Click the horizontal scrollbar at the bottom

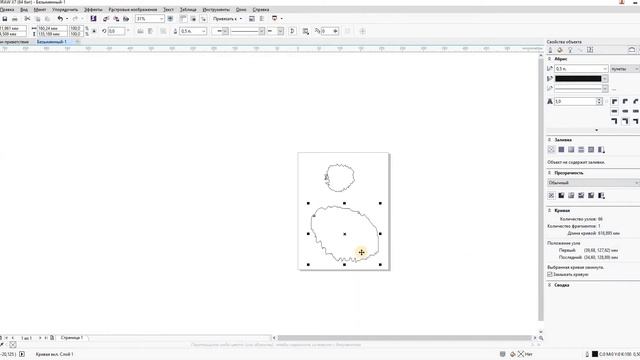pyautogui.click(x=404, y=338)
